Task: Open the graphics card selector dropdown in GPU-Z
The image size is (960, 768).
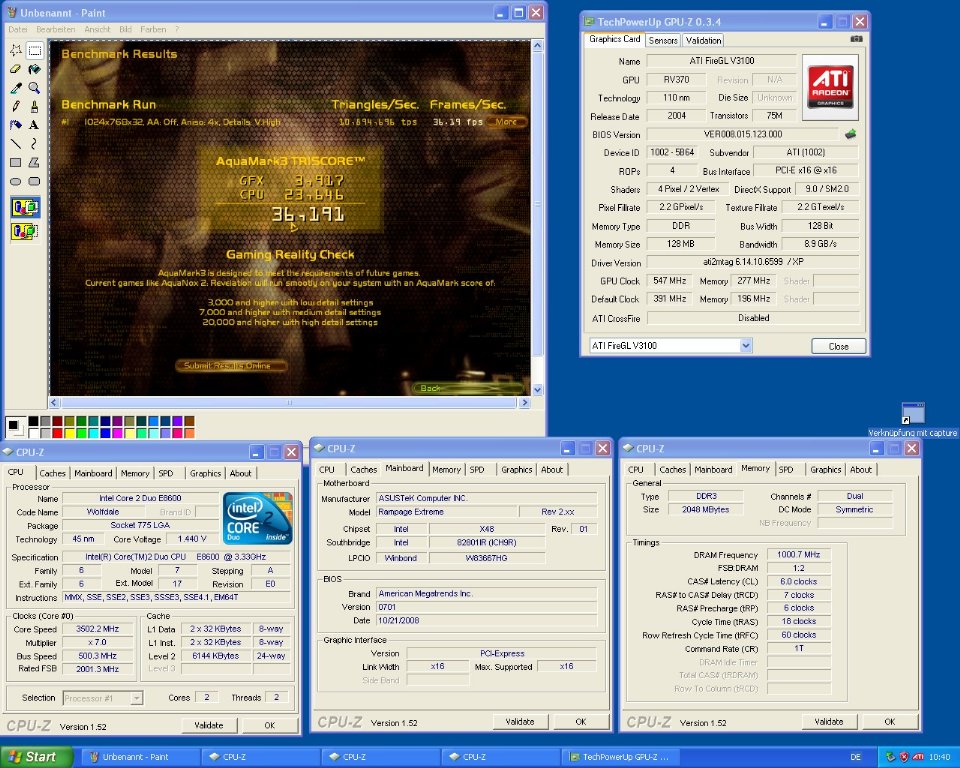Action: (x=746, y=345)
